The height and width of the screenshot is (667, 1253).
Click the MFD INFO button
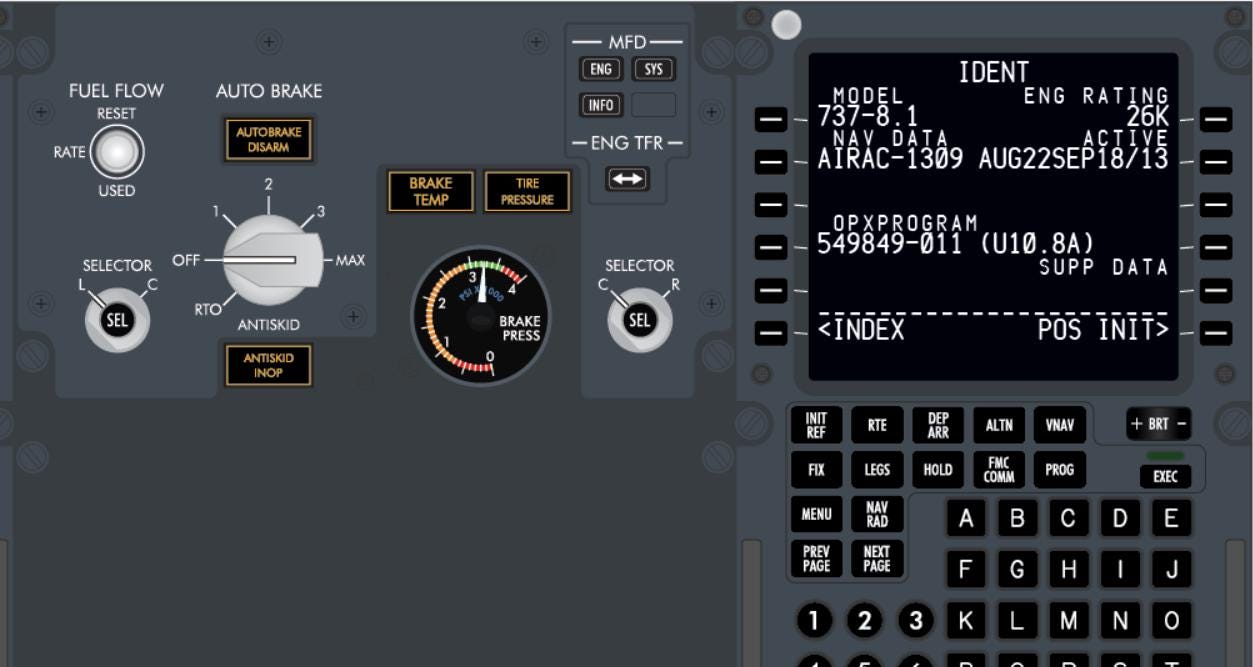pos(601,105)
